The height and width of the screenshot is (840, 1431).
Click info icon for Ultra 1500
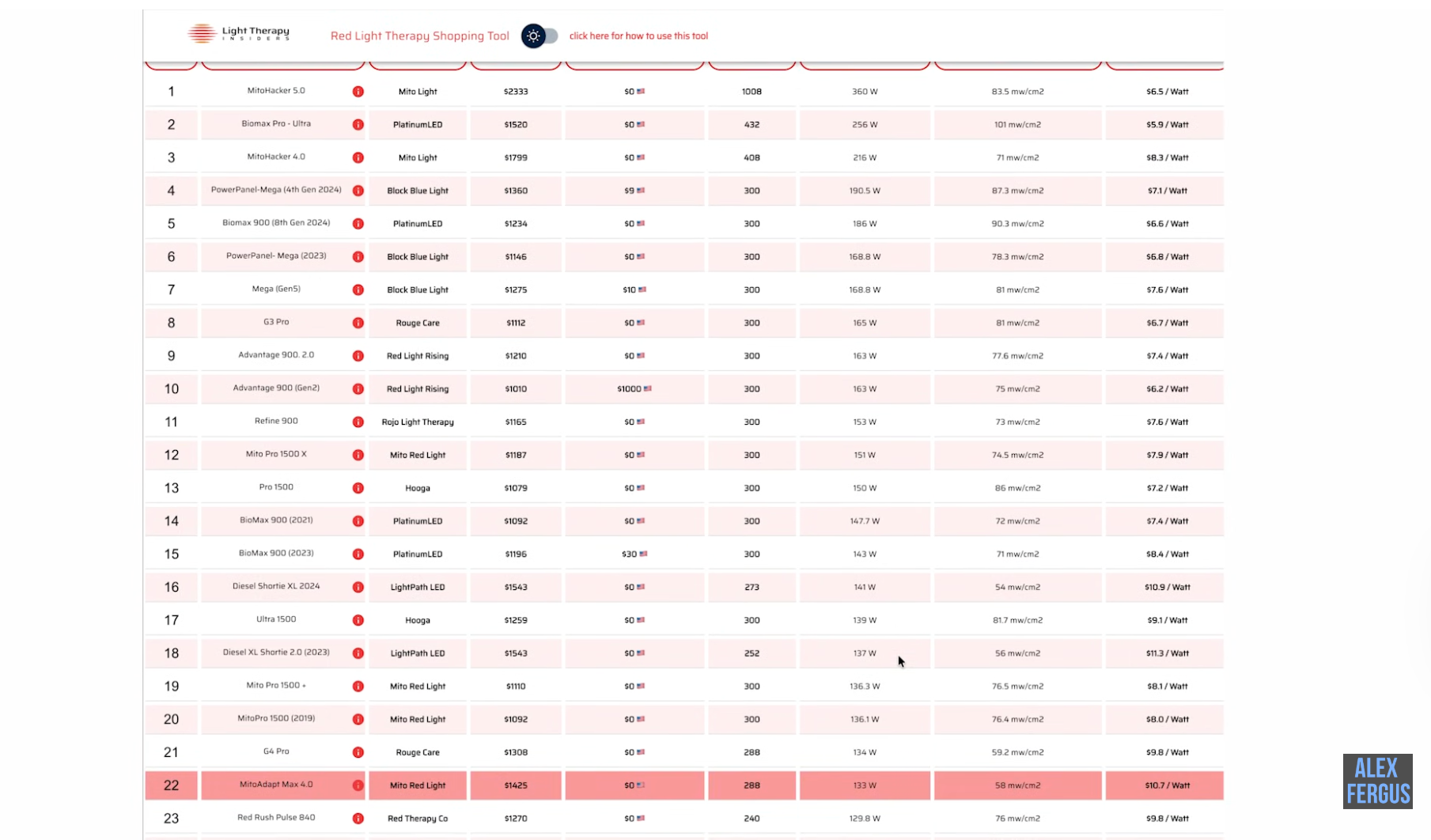[358, 620]
